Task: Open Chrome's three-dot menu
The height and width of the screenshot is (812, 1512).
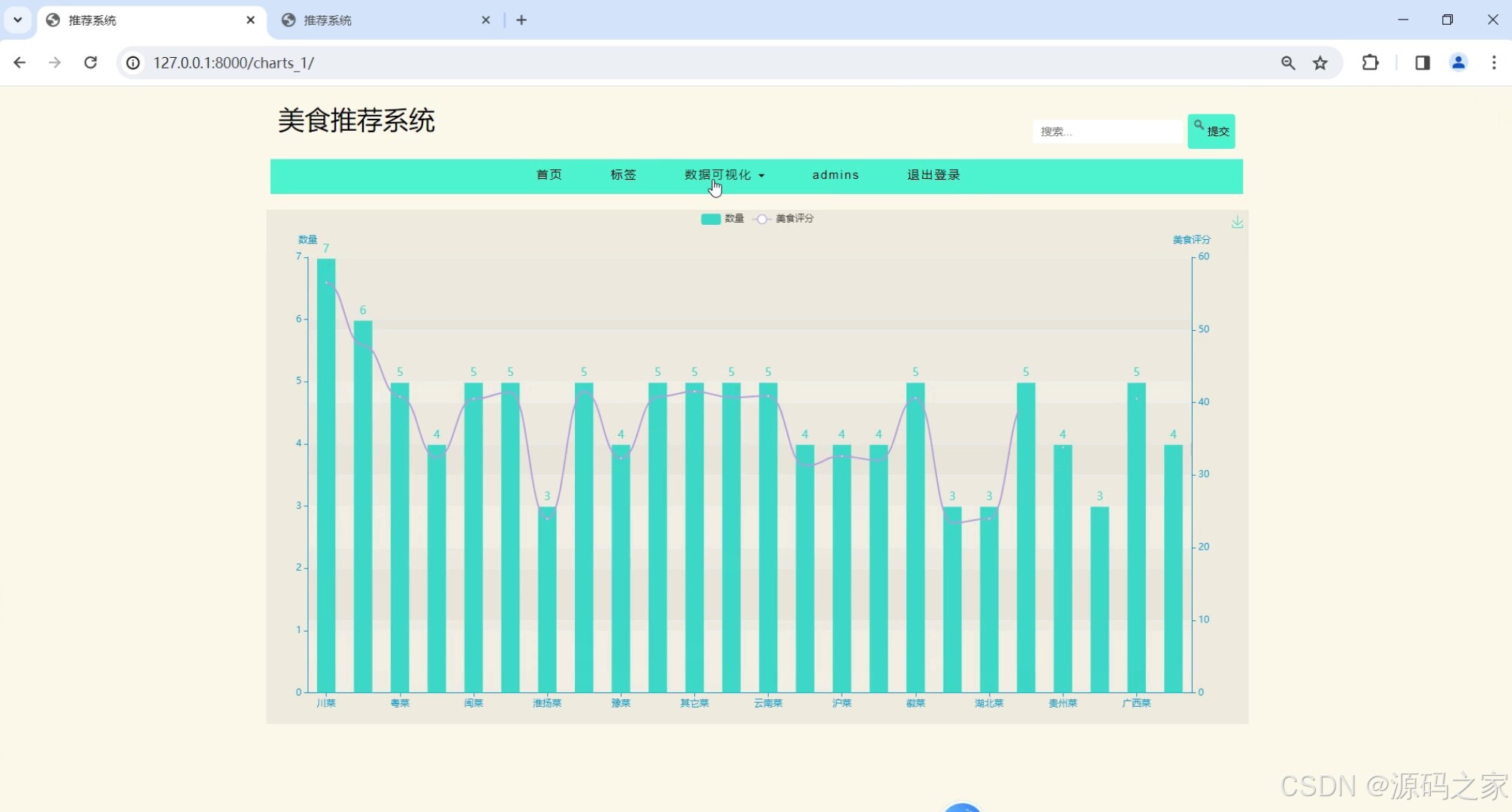Action: (1493, 62)
